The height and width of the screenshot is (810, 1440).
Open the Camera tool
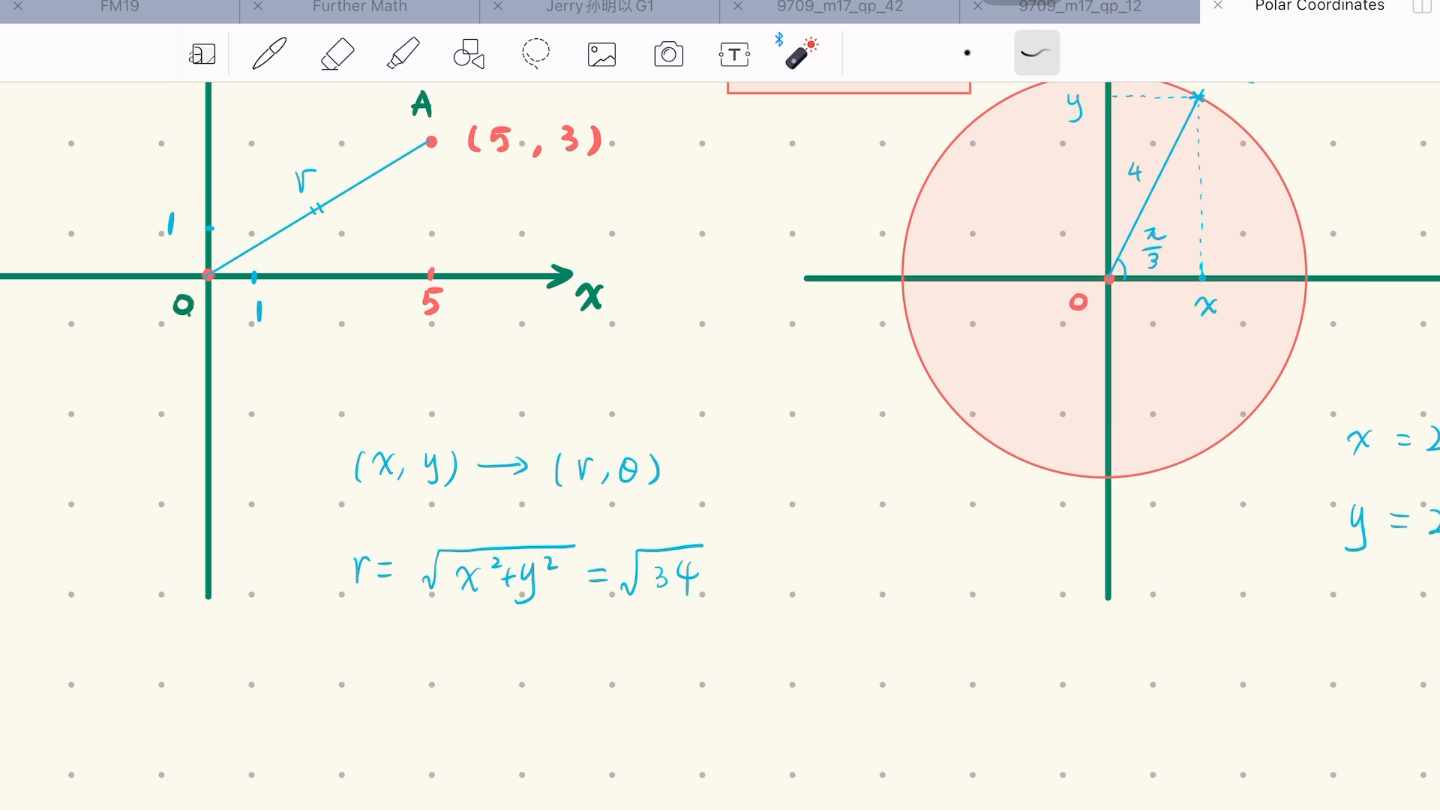tap(668, 54)
